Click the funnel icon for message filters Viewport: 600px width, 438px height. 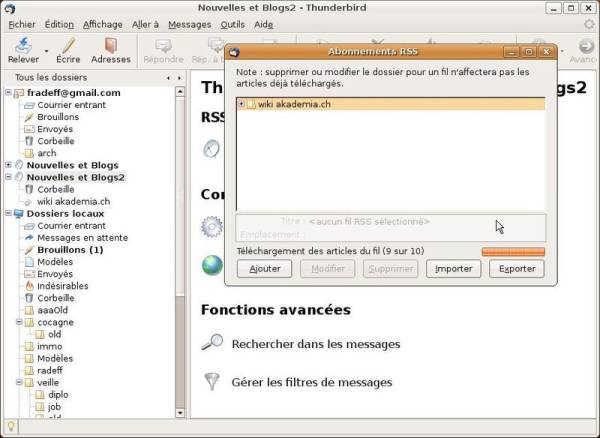coord(212,382)
